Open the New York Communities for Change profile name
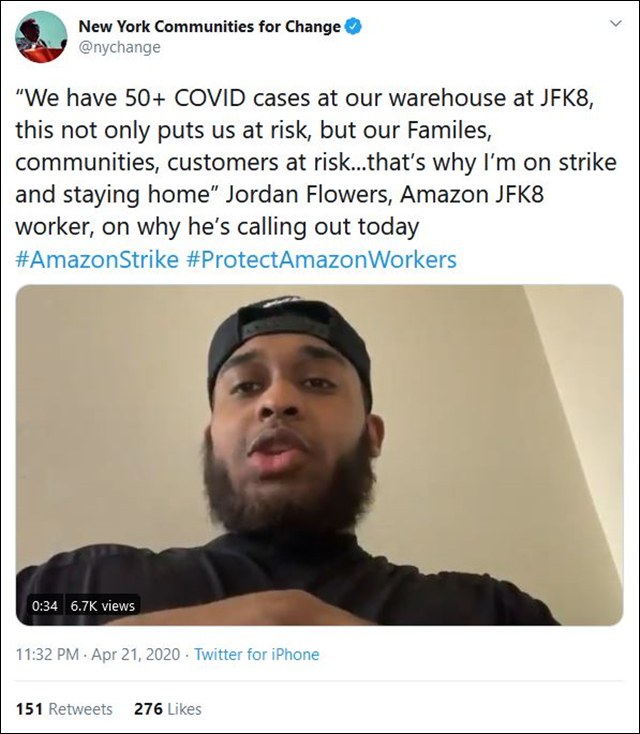 tap(210, 27)
